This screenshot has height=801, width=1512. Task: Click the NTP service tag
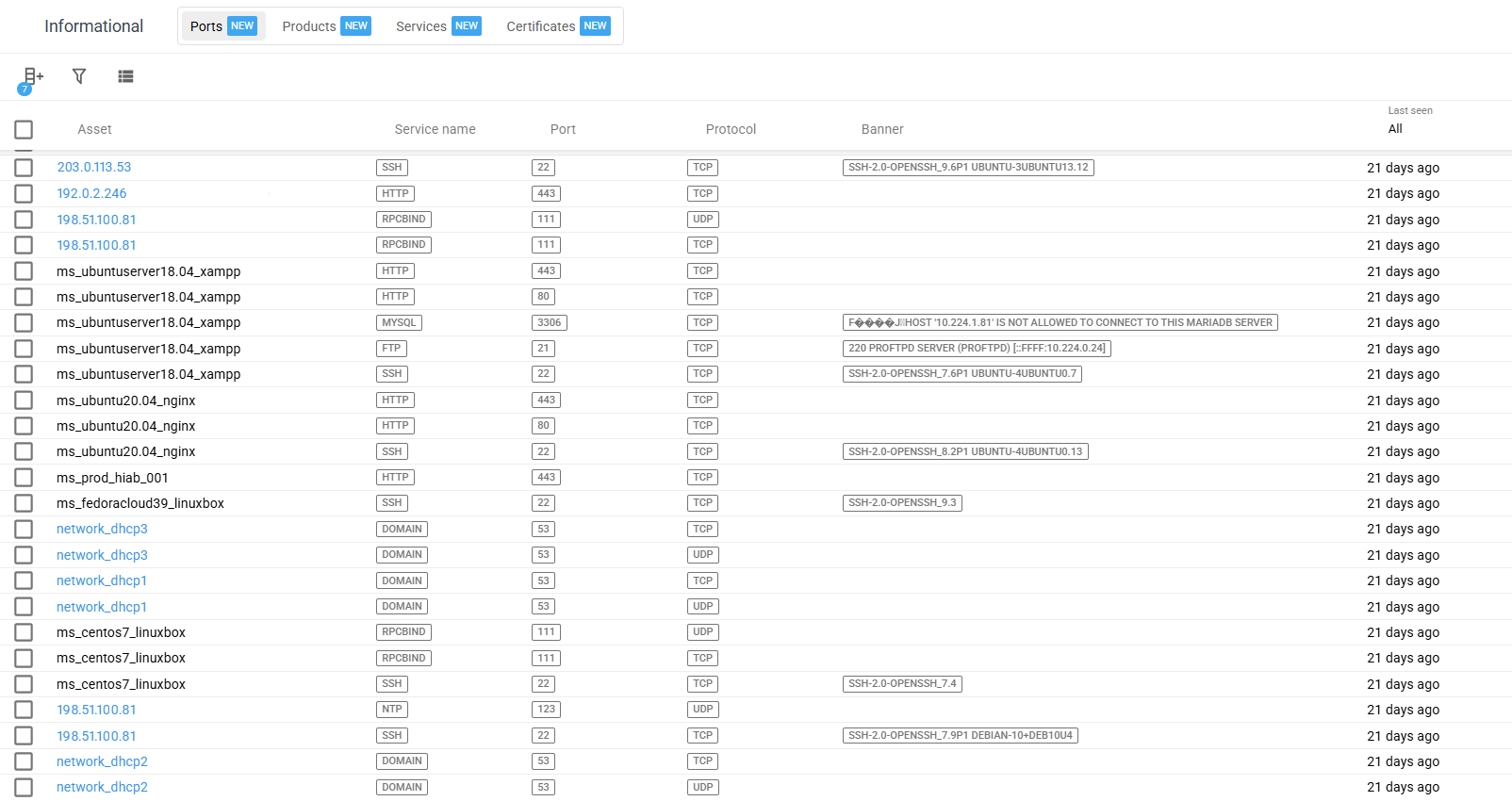tap(392, 710)
